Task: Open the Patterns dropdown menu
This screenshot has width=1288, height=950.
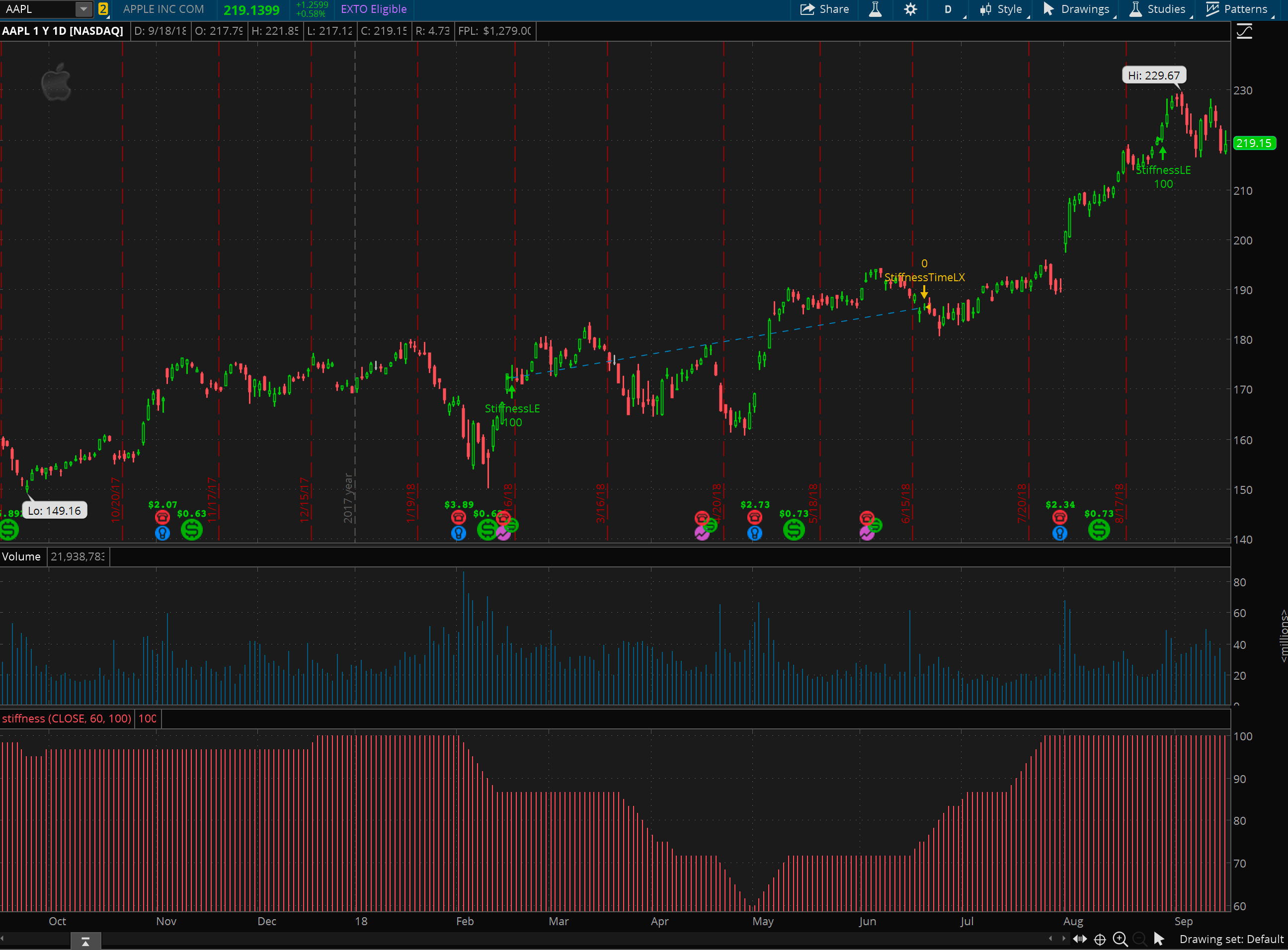Action: pyautogui.click(x=1237, y=9)
